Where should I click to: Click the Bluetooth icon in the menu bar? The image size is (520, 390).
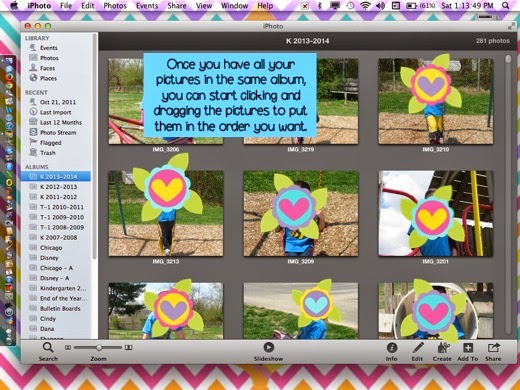coord(319,6)
